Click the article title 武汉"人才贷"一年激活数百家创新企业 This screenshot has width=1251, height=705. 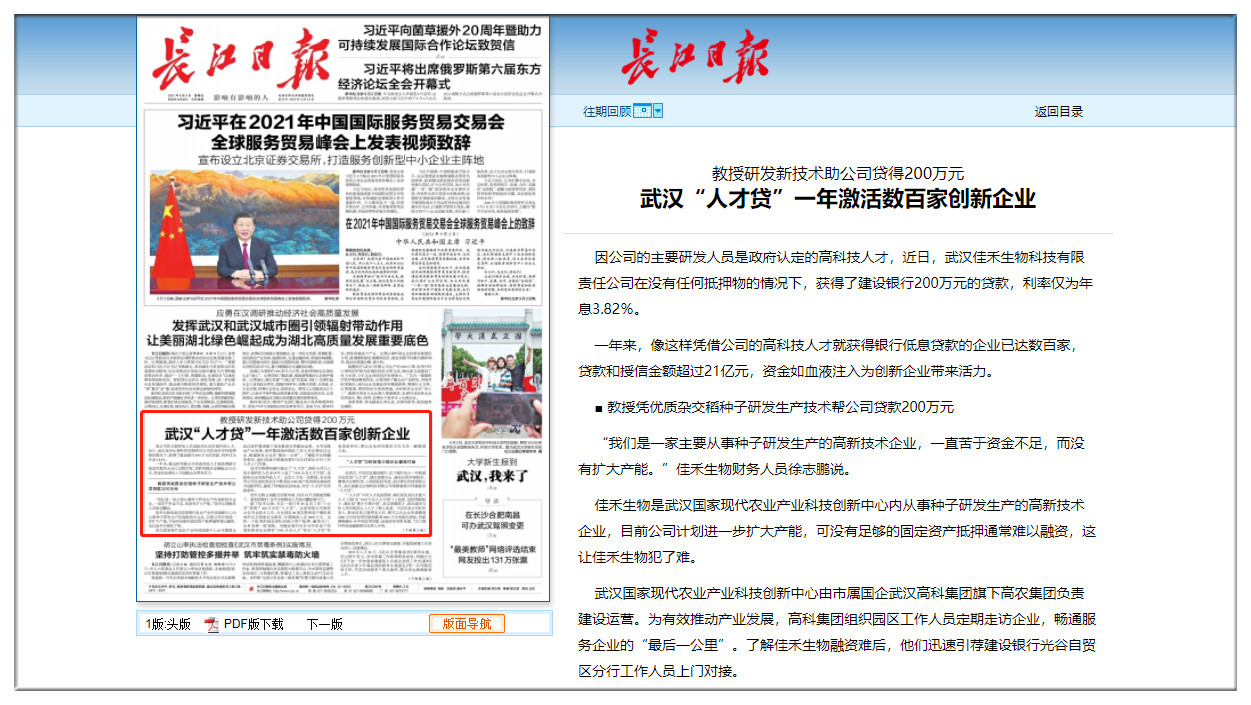pyautogui.click(x=837, y=198)
